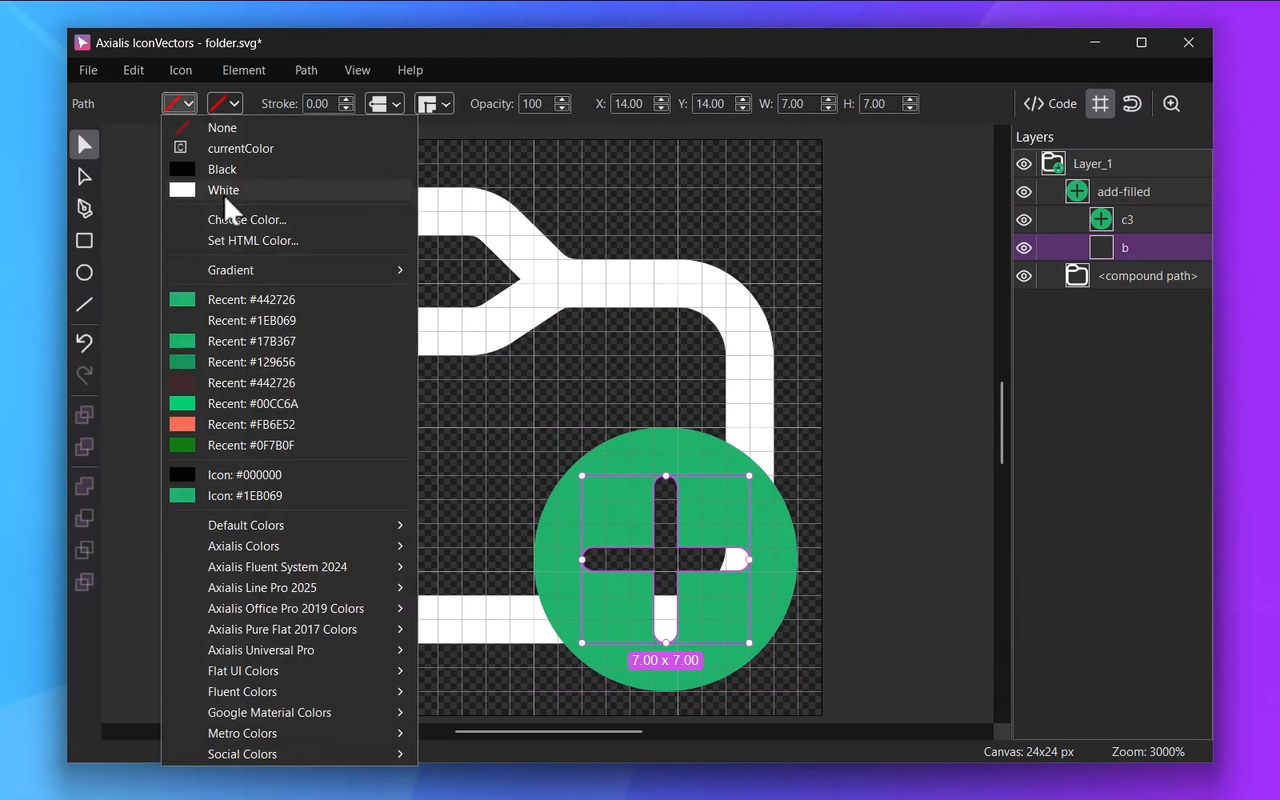Choose White from the fill menu

pos(224,190)
